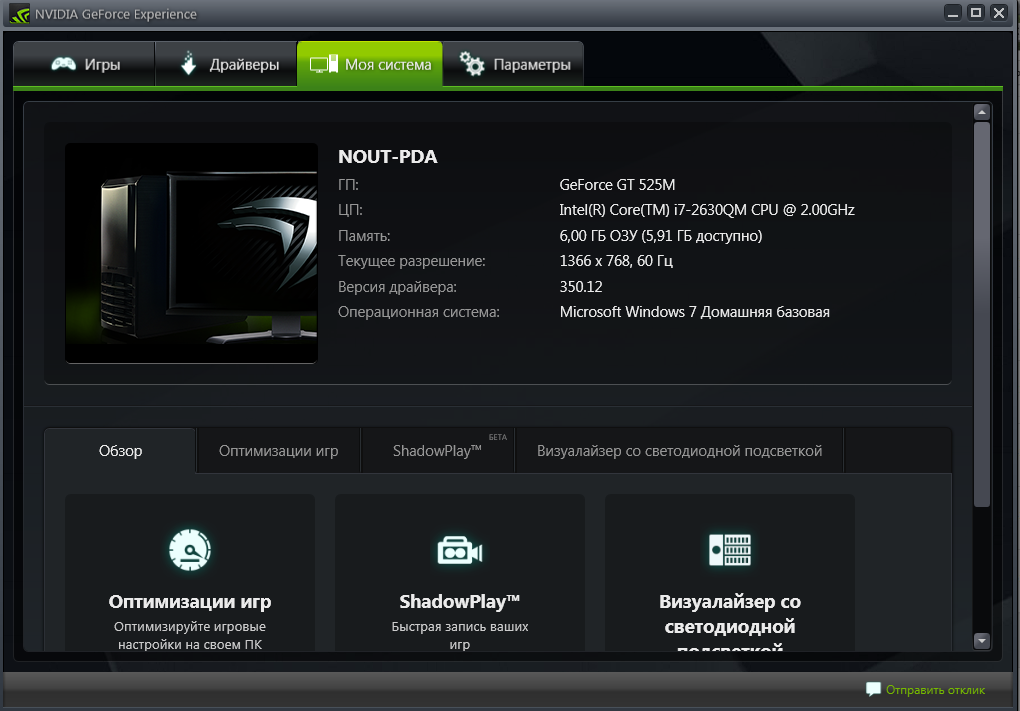The image size is (1020, 711).
Task: Open Визуалайзер со светодиодной подсветкой sub-tab
Action: pyautogui.click(x=679, y=451)
